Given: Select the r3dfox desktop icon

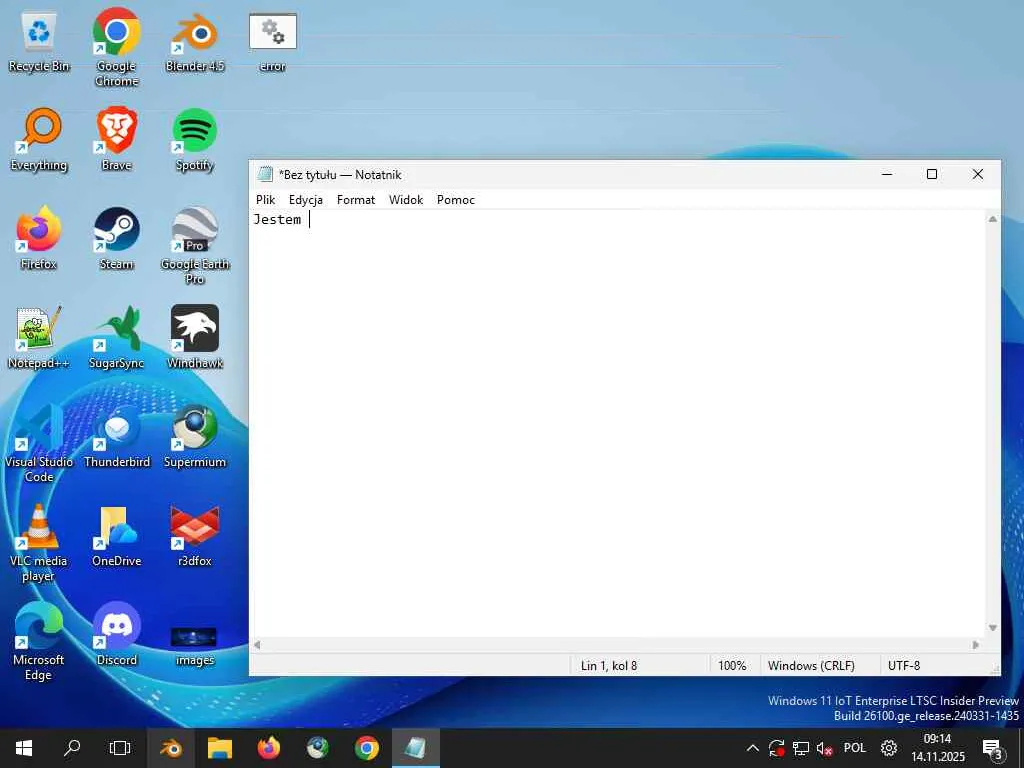Looking at the screenshot, I should pyautogui.click(x=195, y=536).
